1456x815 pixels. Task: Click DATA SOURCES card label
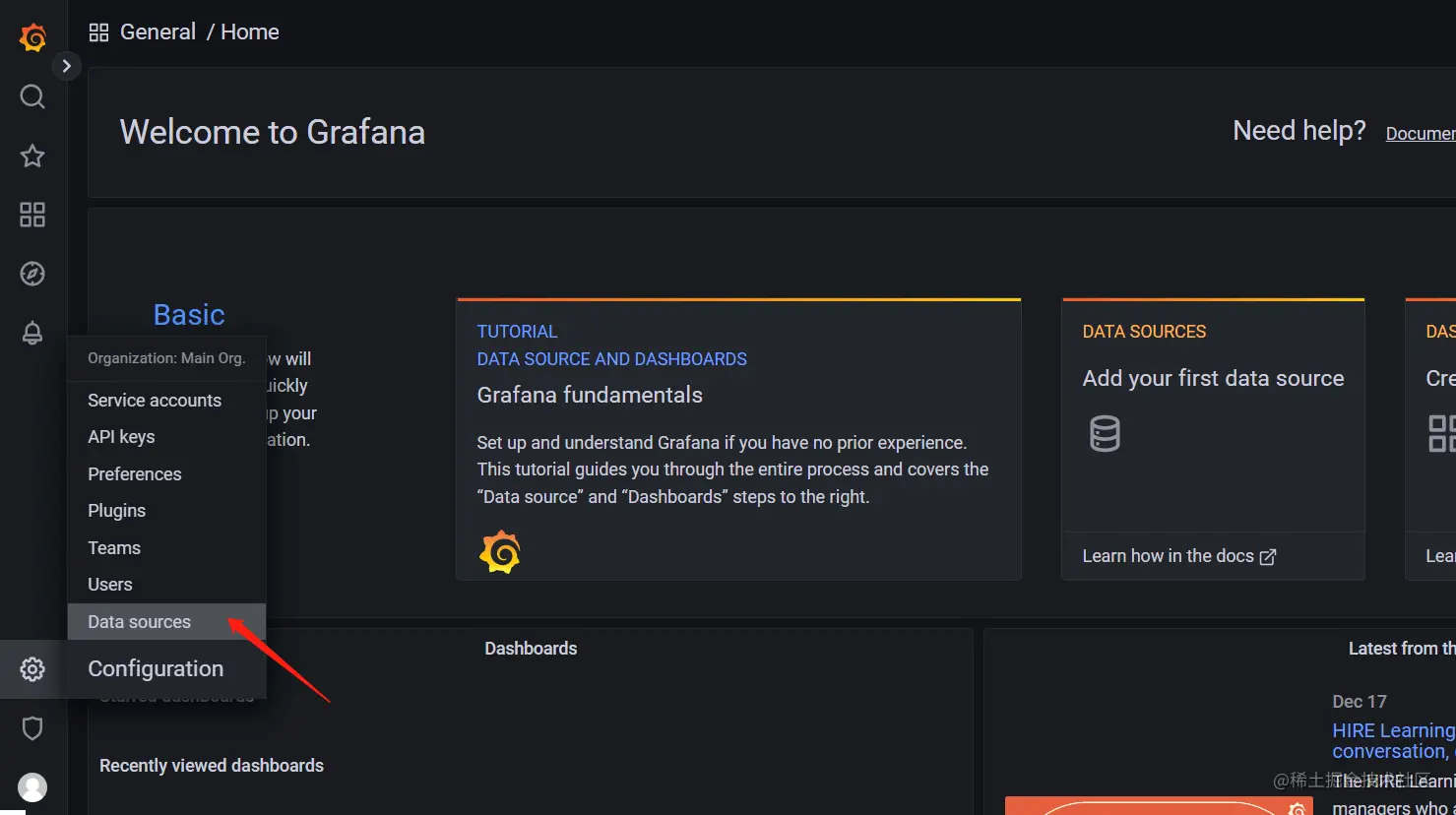pos(1144,332)
